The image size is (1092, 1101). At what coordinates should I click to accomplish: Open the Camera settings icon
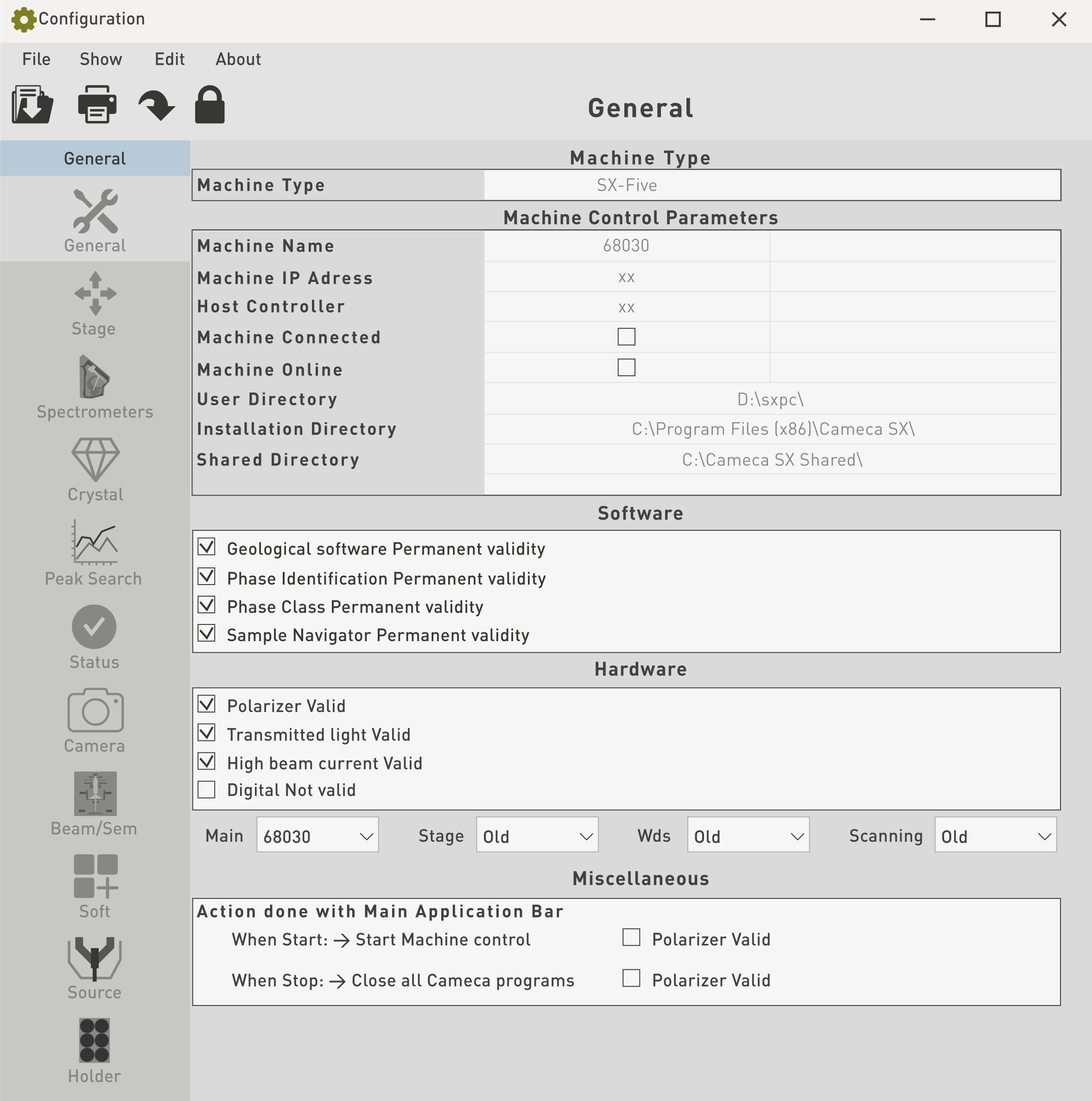pos(95,711)
